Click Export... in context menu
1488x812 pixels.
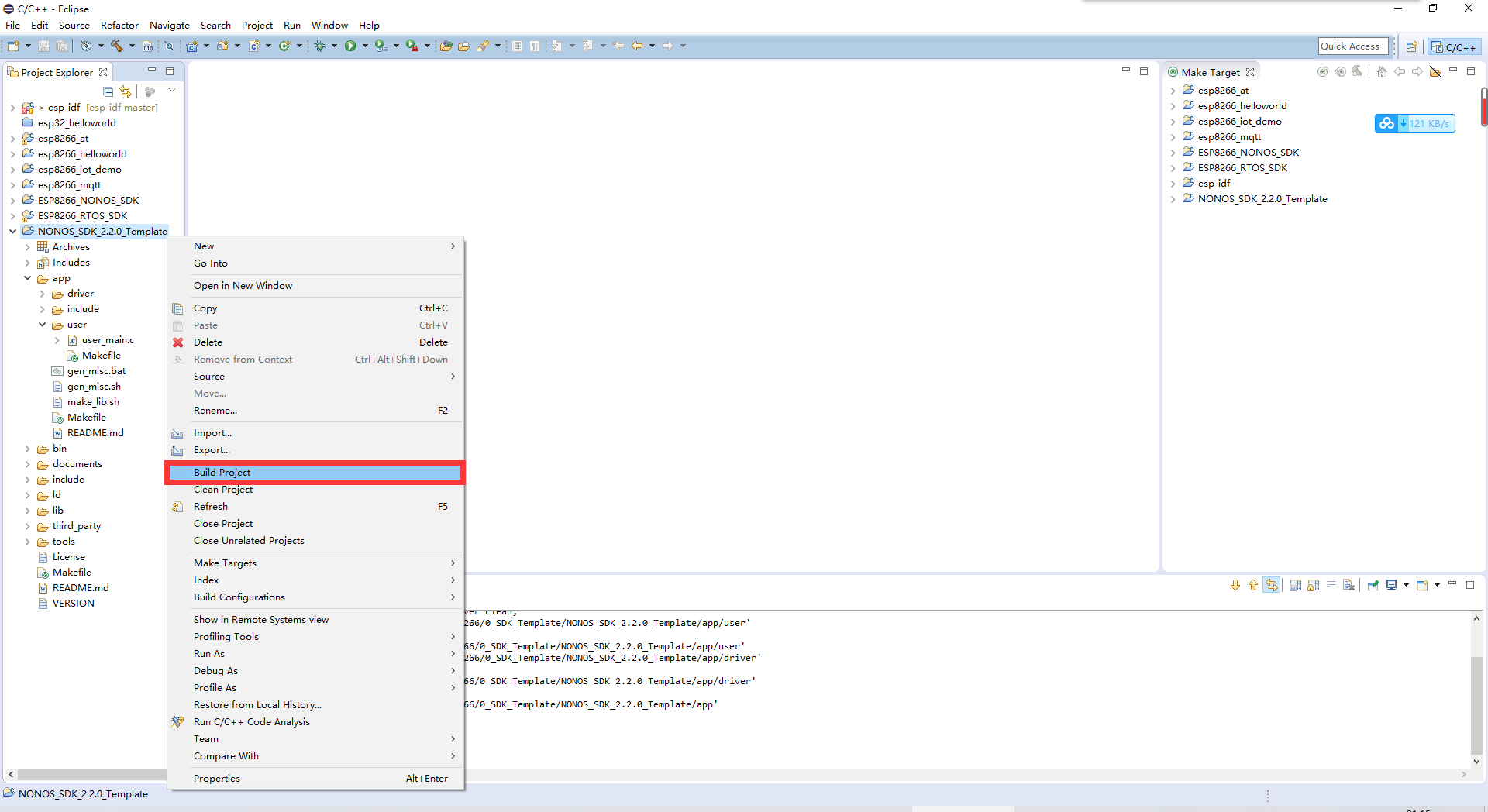tap(315, 450)
